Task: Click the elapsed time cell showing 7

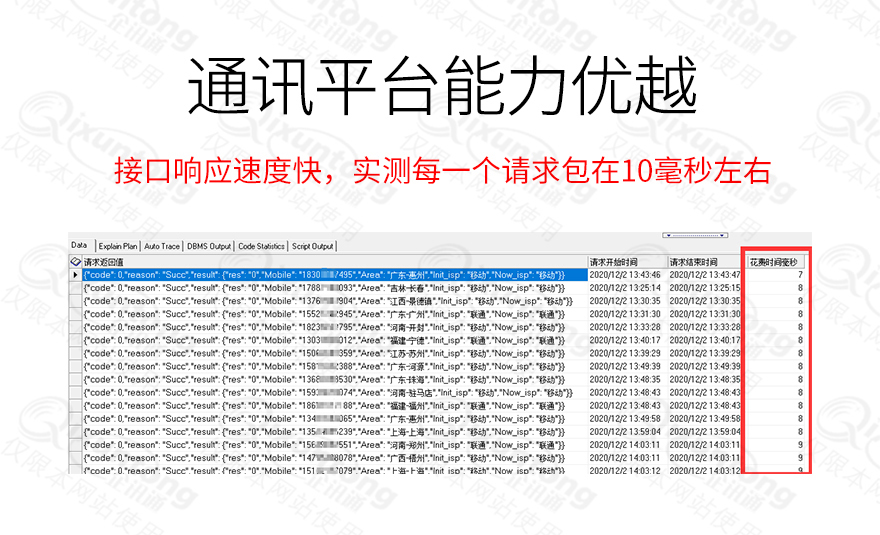Action: tap(778, 274)
